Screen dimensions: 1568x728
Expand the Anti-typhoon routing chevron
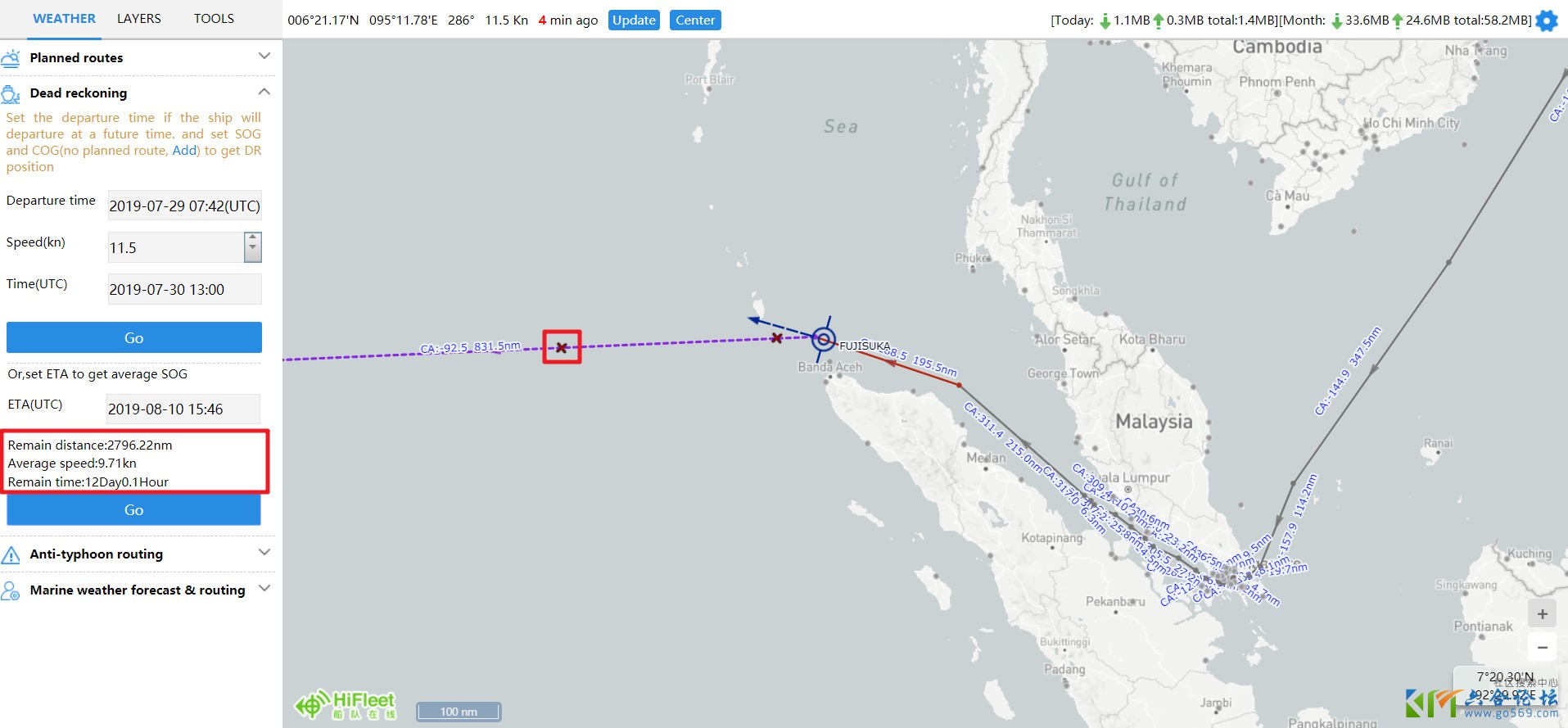click(x=264, y=553)
